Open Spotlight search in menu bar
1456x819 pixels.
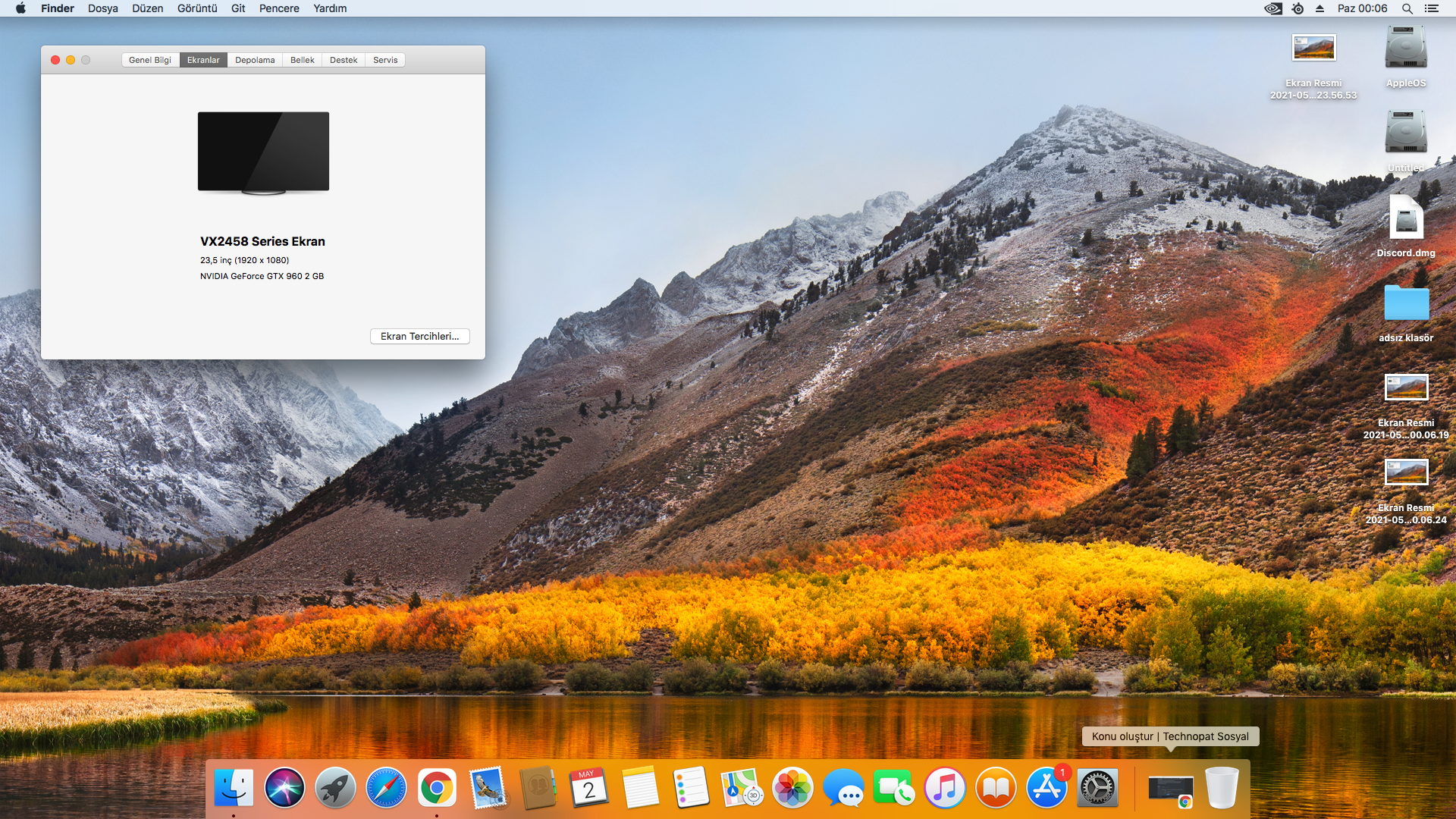tap(1407, 8)
